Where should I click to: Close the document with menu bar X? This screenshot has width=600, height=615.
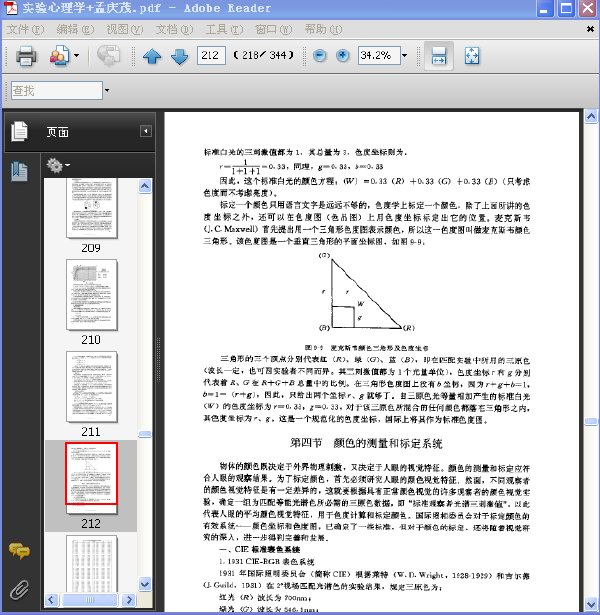pyautogui.click(x=590, y=29)
